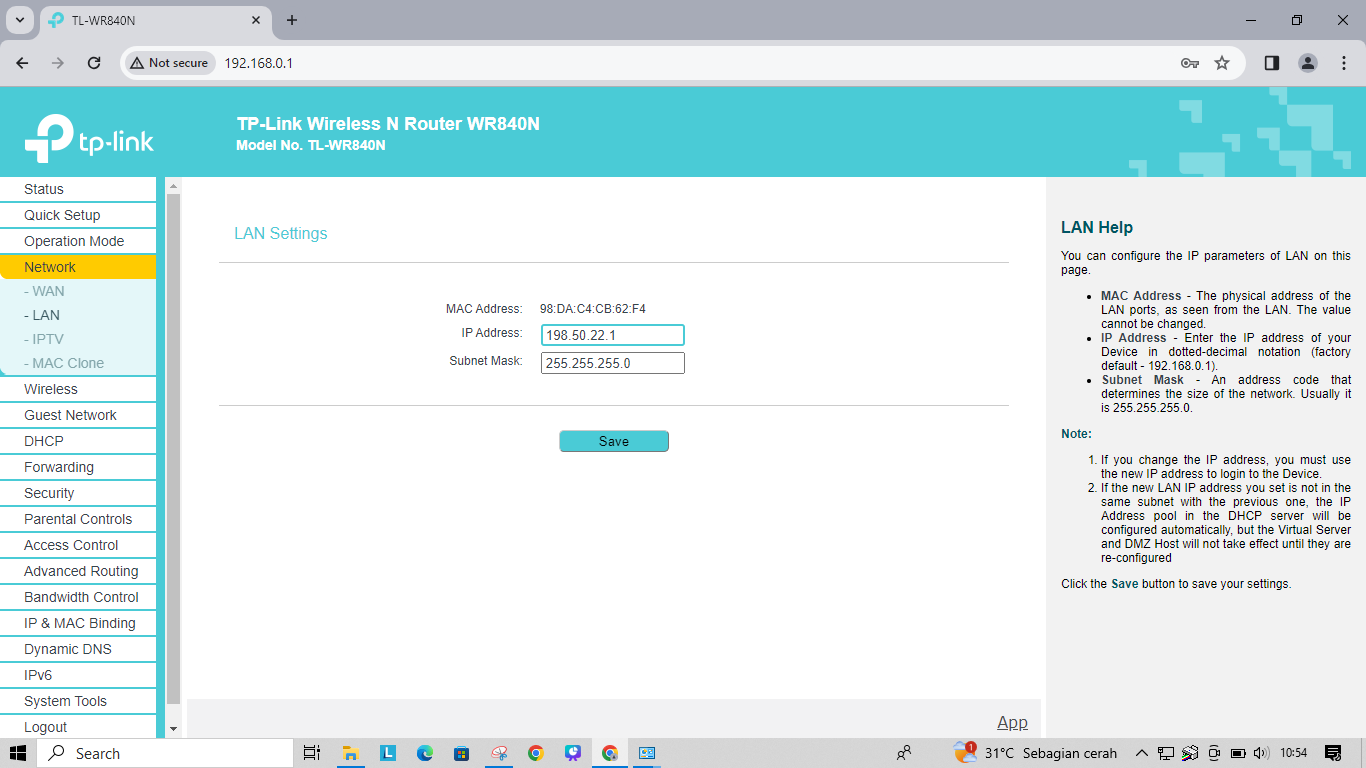Open the IPv6 menu
1366x768 pixels.
click(78, 675)
